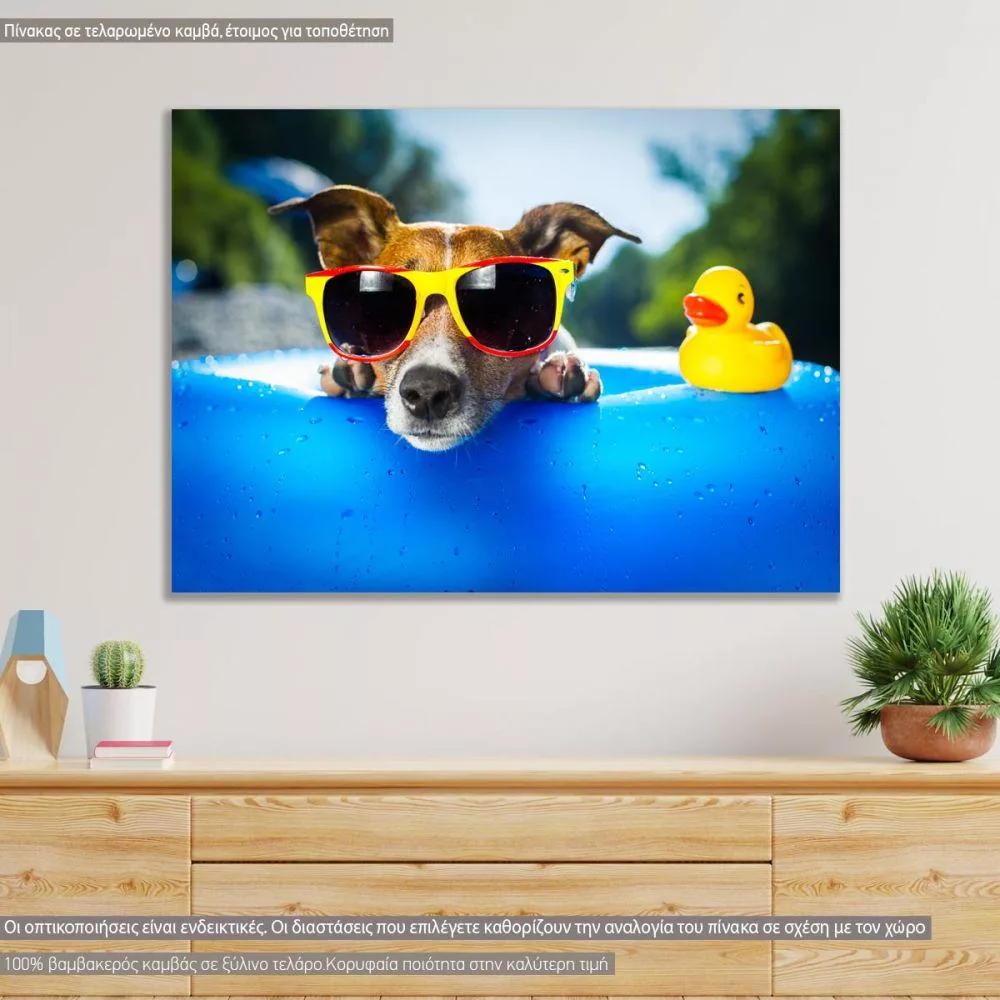Click the rubber duck's orange beak

pyautogui.click(x=704, y=310)
